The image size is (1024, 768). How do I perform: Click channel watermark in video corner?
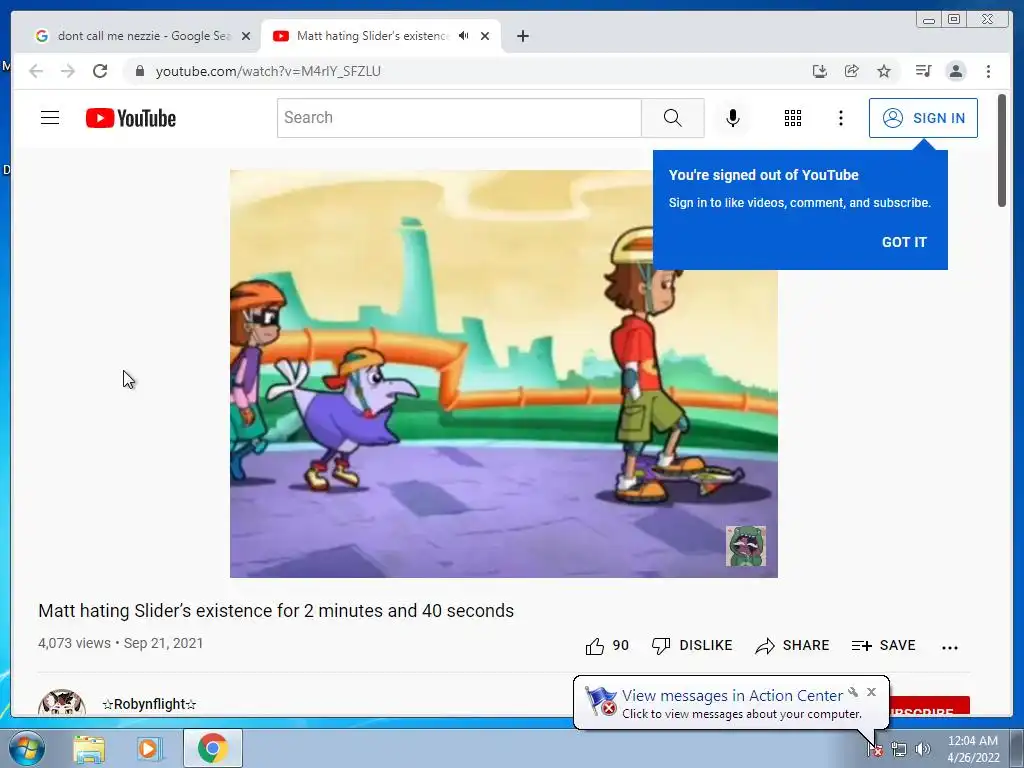tap(746, 546)
